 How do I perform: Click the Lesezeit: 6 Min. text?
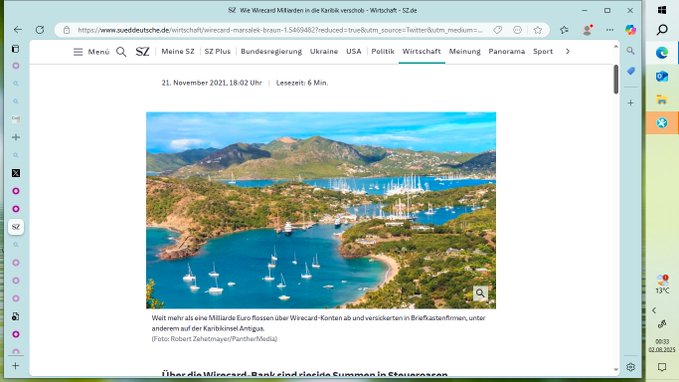point(302,82)
